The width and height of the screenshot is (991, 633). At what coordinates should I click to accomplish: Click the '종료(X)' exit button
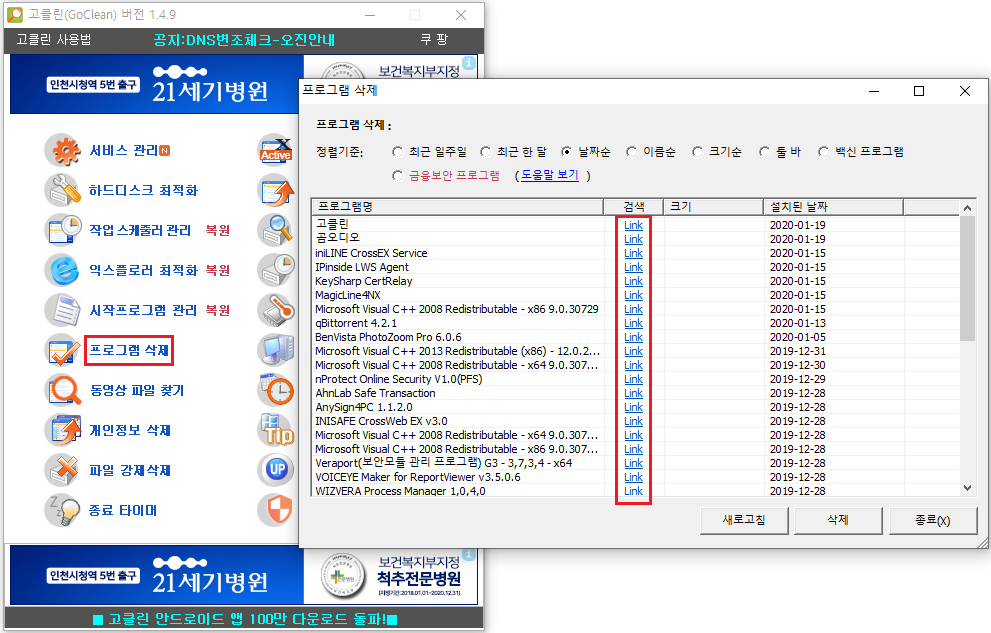click(933, 520)
